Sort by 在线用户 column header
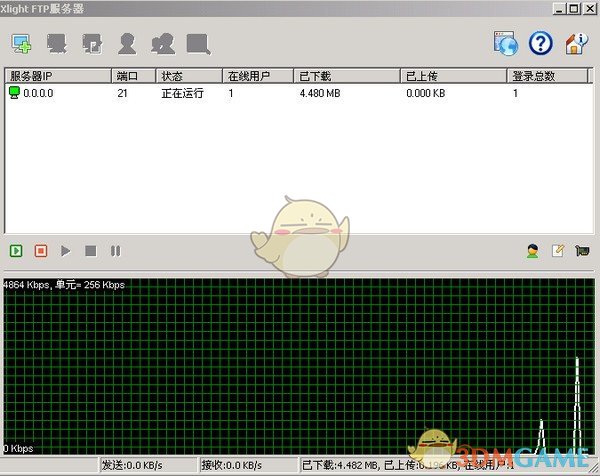 point(258,76)
